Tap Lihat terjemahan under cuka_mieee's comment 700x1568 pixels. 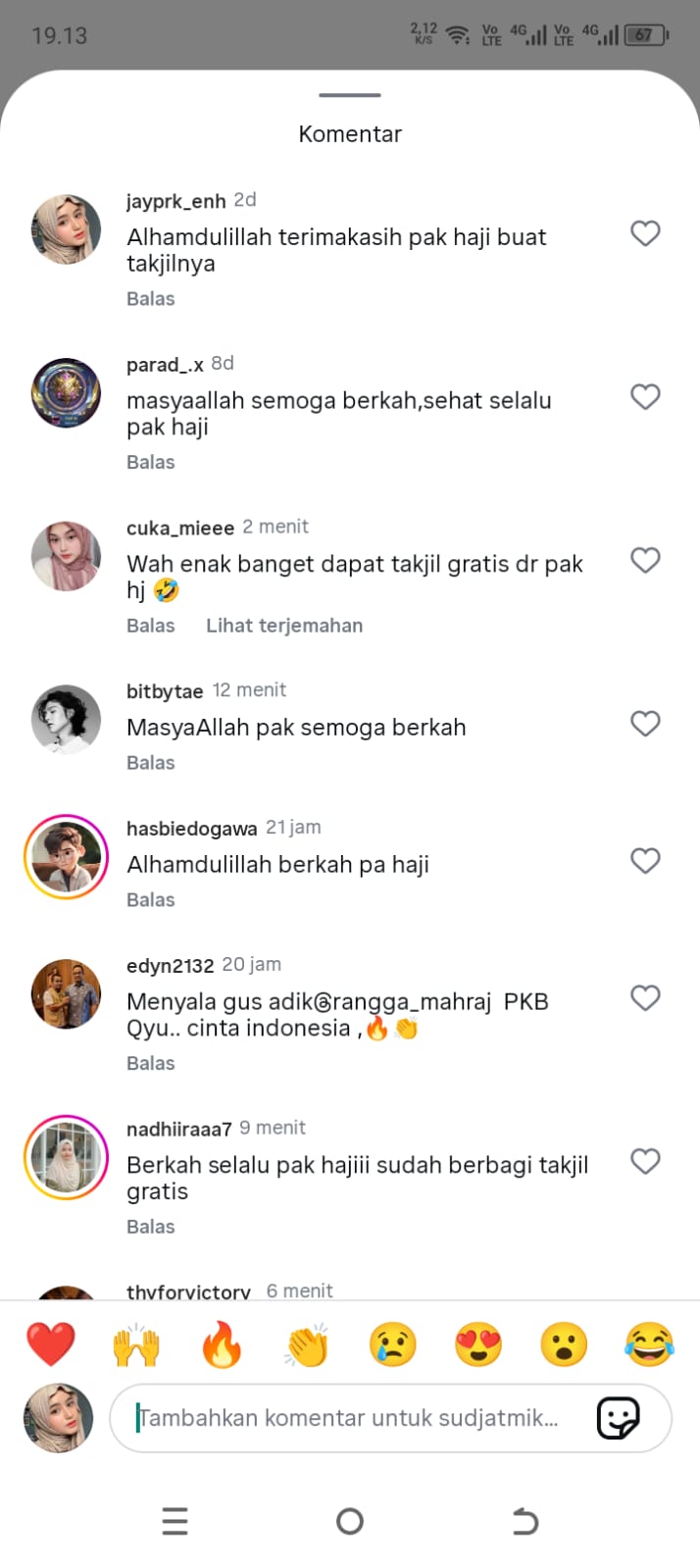point(284,626)
